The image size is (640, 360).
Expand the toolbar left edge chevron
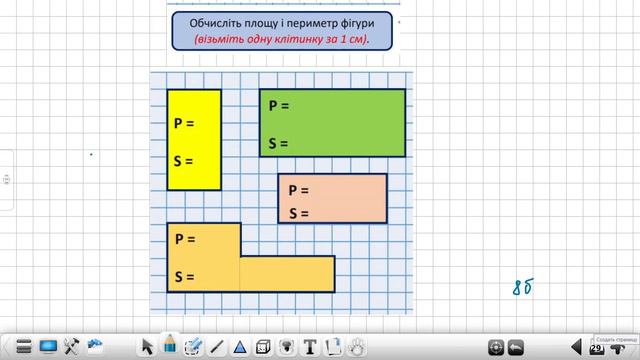click(x=6, y=347)
